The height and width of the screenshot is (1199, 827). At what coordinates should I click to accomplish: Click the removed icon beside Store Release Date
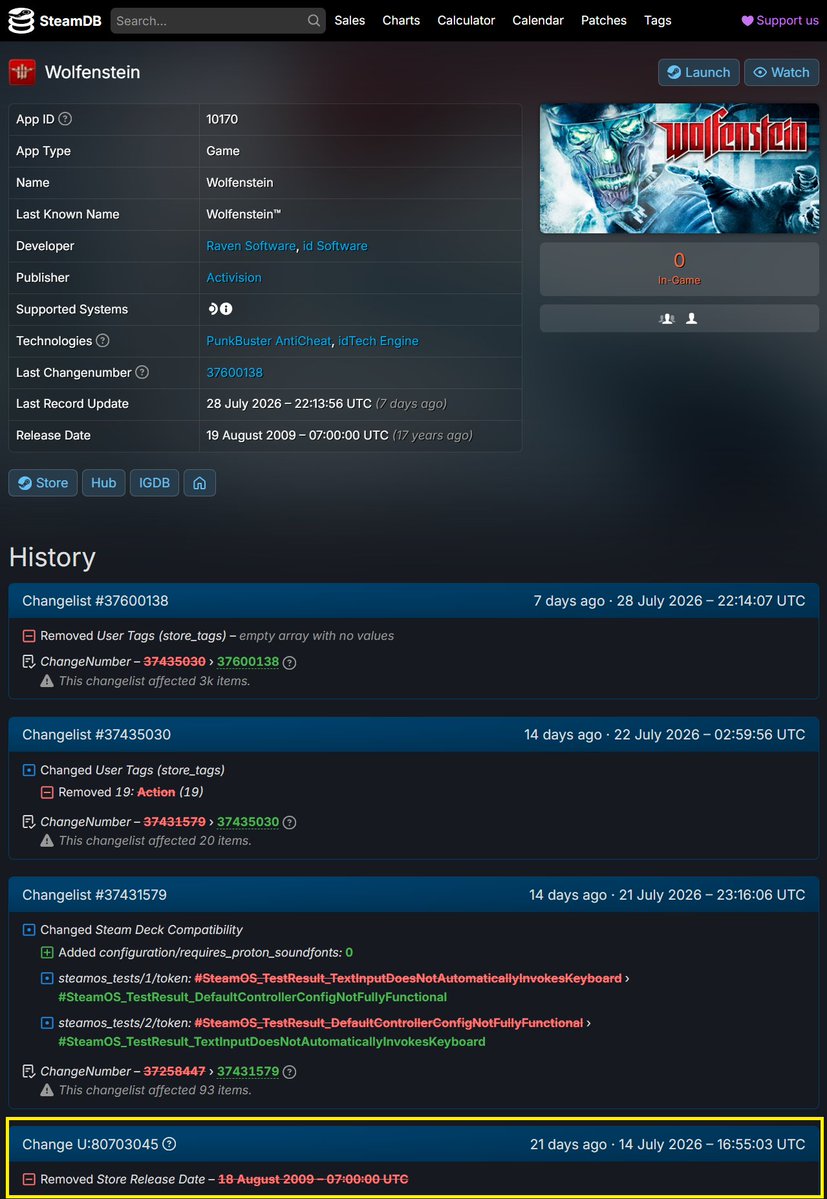[29, 1180]
